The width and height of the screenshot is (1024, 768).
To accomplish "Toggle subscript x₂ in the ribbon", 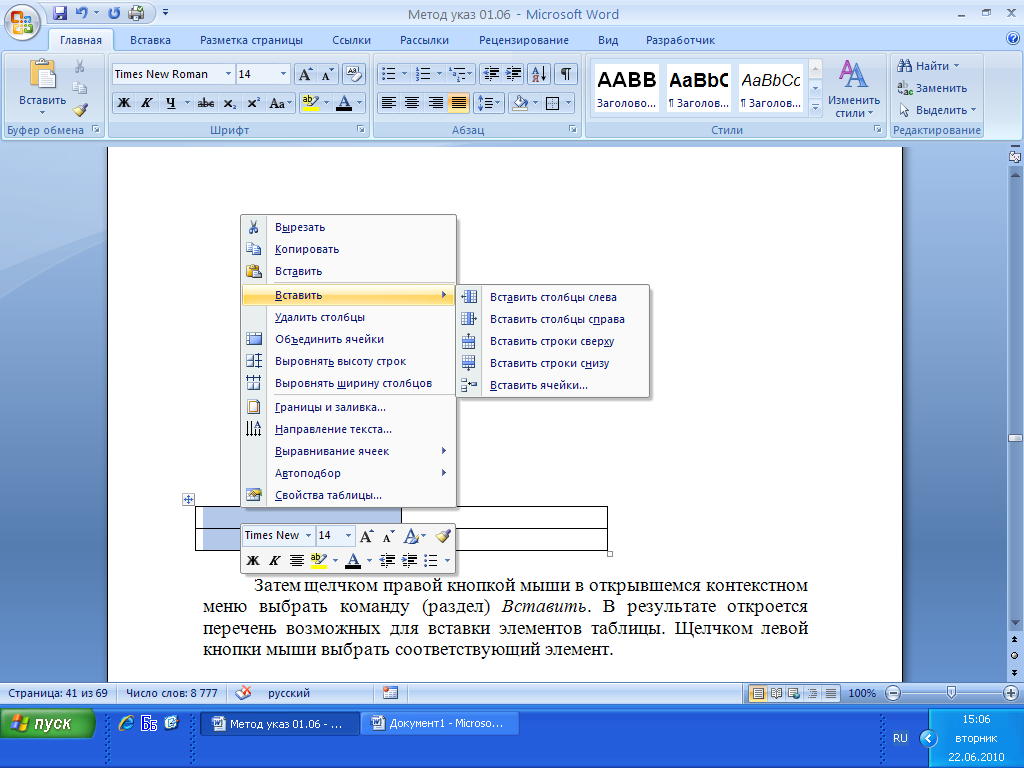I will [x=230, y=103].
